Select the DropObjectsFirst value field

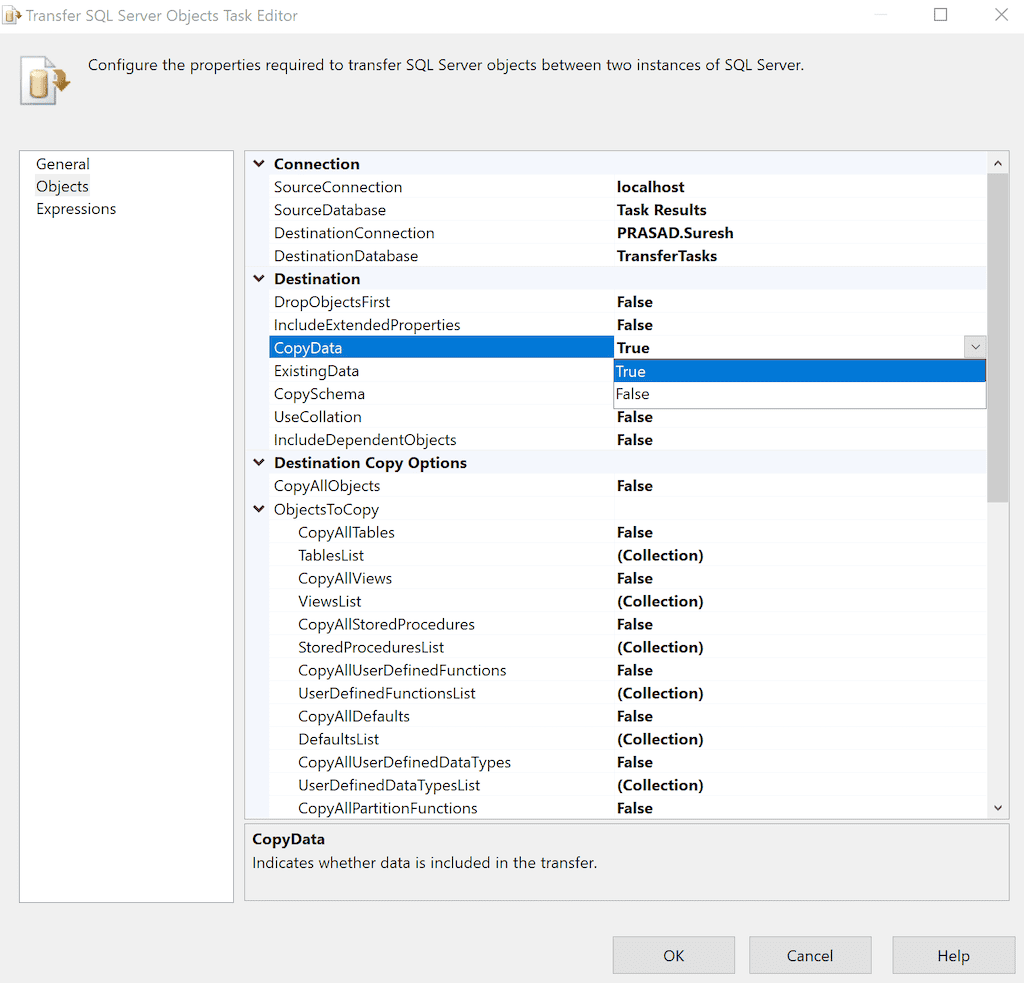799,302
